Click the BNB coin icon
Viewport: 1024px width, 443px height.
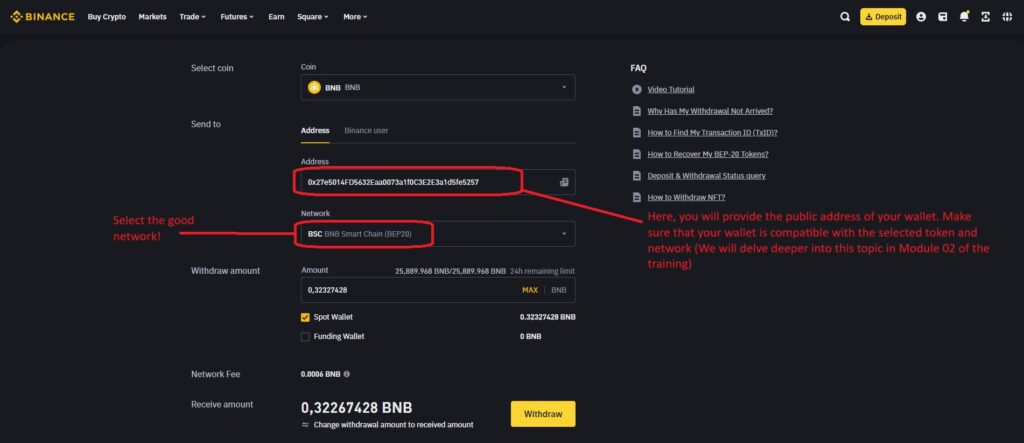pyautogui.click(x=314, y=88)
